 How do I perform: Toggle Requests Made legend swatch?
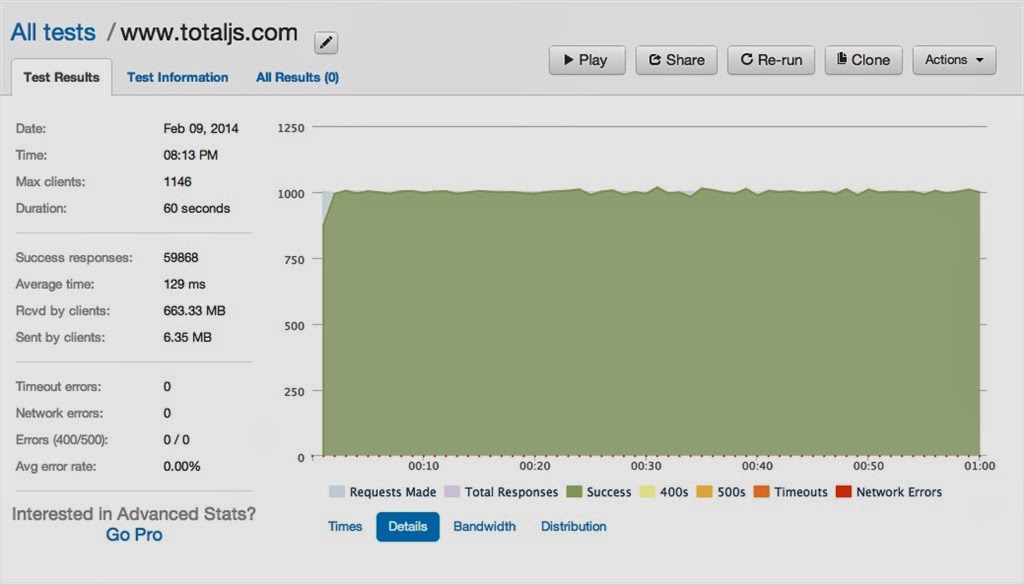[337, 492]
